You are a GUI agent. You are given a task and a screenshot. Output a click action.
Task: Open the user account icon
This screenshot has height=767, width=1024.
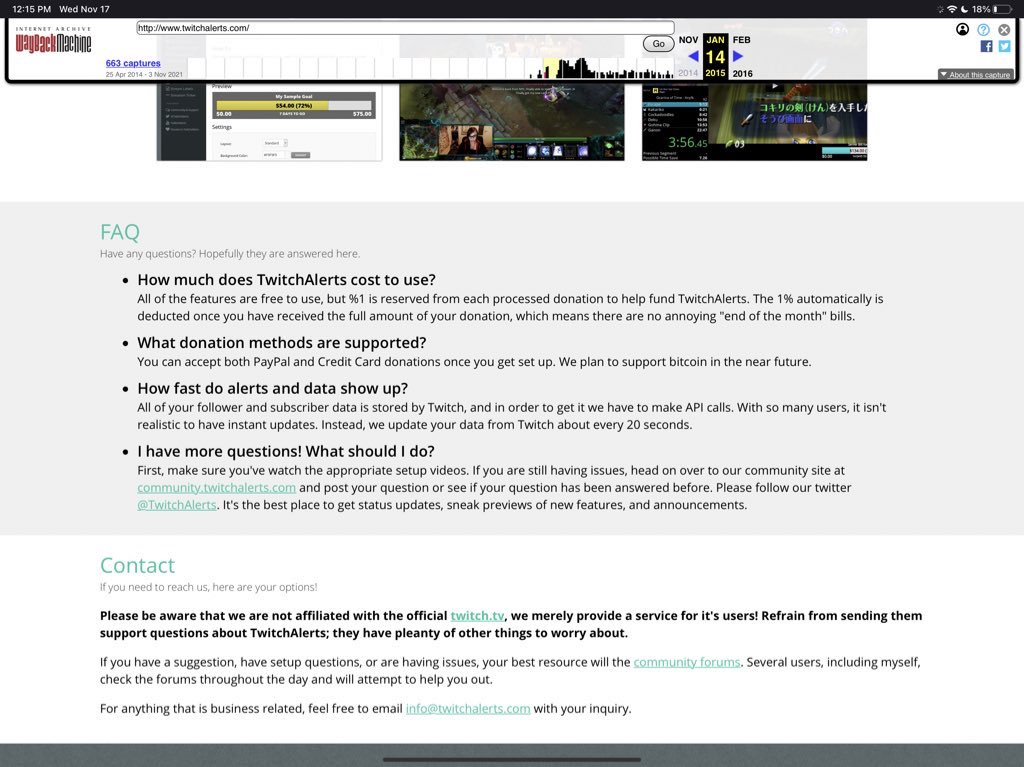[962, 29]
